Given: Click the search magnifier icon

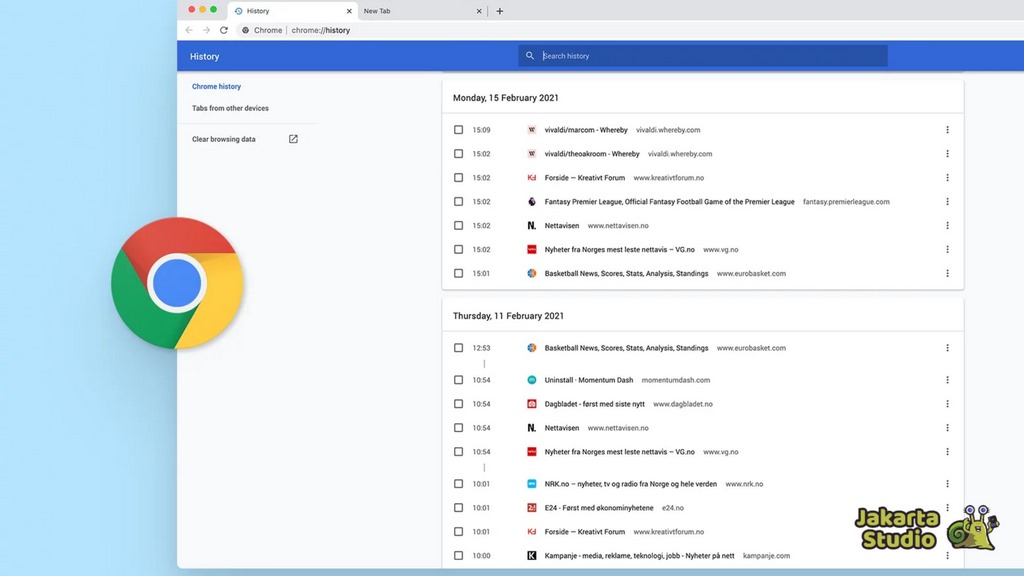Looking at the screenshot, I should point(530,56).
